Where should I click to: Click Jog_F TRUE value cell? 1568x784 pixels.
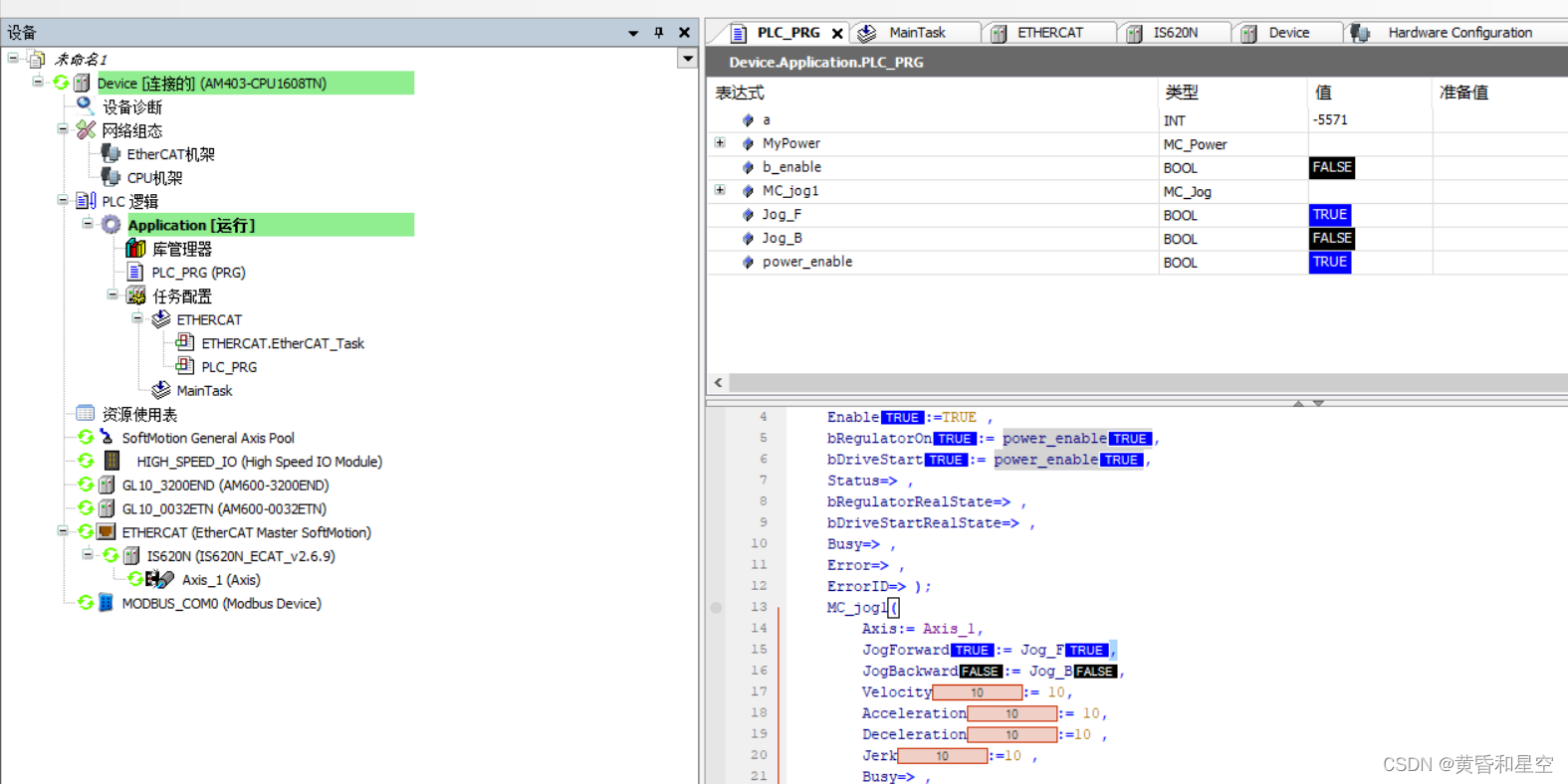(x=1329, y=214)
